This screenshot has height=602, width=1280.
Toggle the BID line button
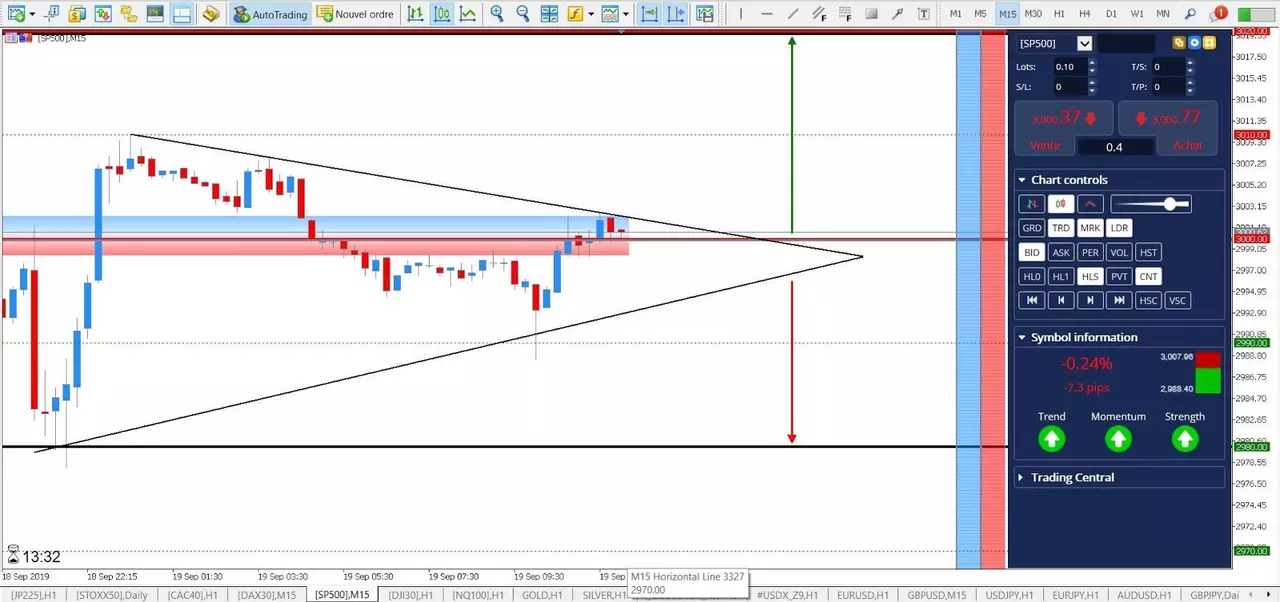(x=1031, y=252)
